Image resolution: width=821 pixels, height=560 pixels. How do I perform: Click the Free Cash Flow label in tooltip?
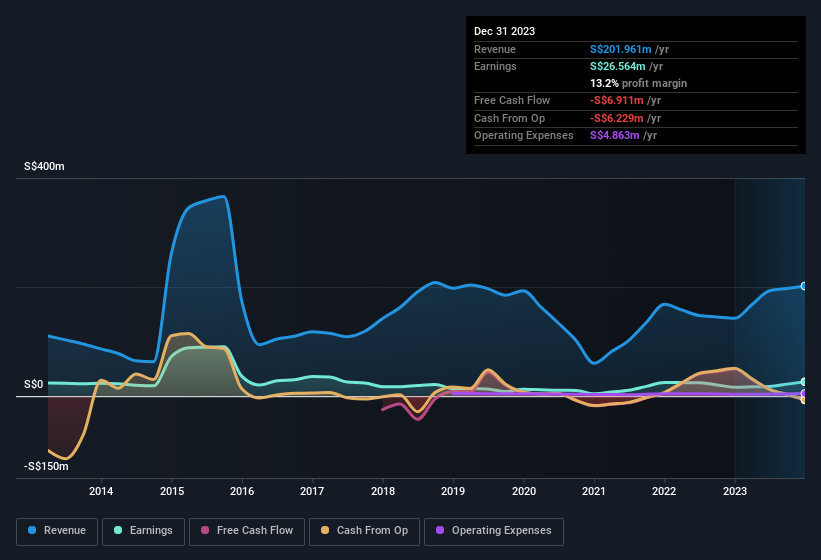pyautogui.click(x=512, y=100)
